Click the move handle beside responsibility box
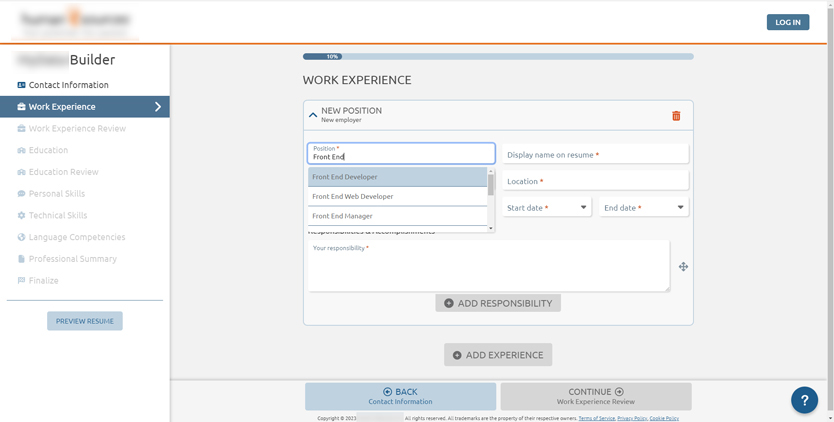Image resolution: width=834 pixels, height=422 pixels. pos(683,267)
